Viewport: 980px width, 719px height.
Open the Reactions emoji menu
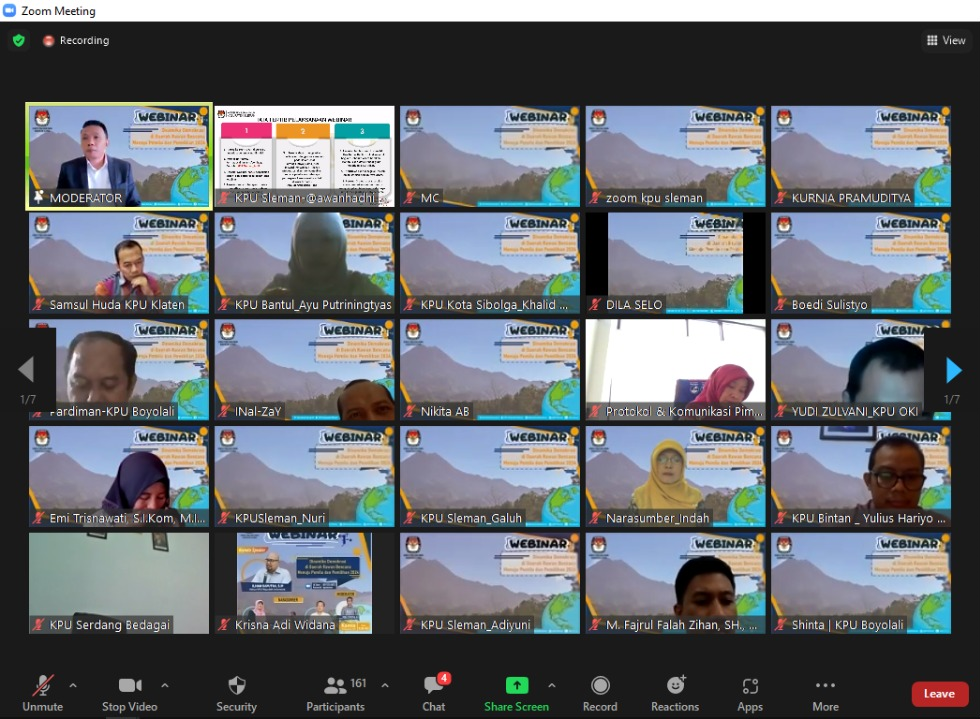coord(675,692)
